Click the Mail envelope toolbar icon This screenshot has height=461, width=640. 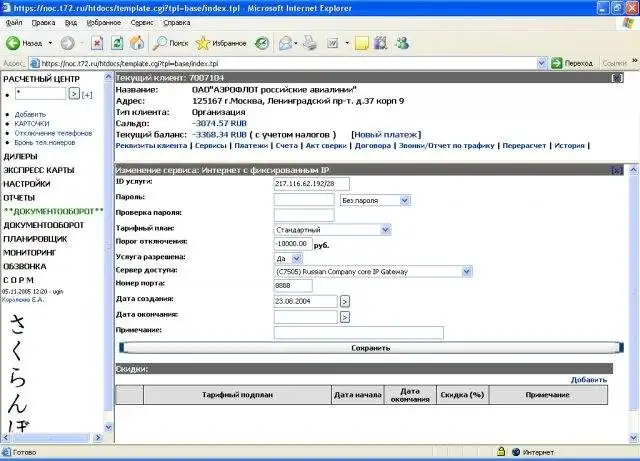[x=285, y=43]
